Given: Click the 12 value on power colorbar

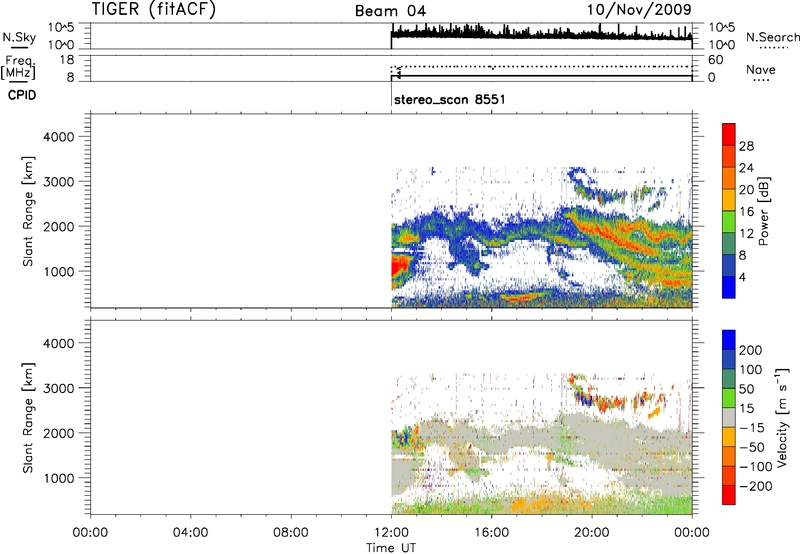Looking at the screenshot, I should tap(746, 234).
